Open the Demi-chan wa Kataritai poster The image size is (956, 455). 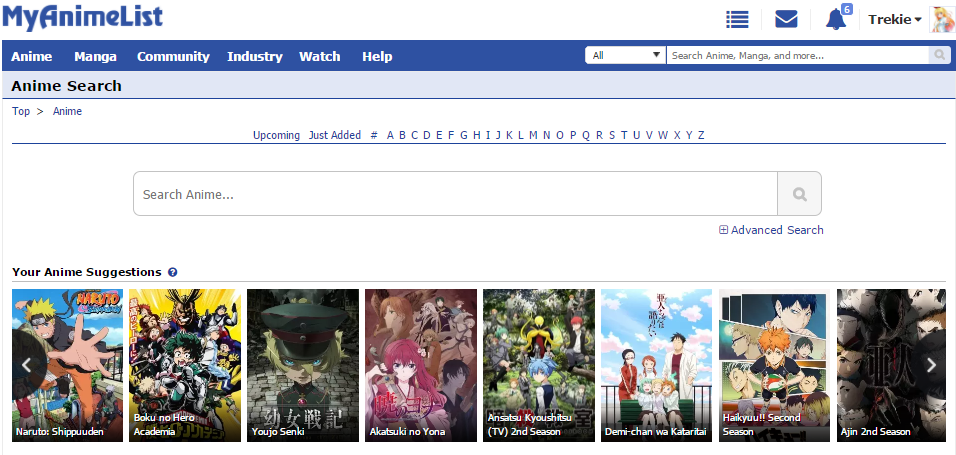point(657,365)
